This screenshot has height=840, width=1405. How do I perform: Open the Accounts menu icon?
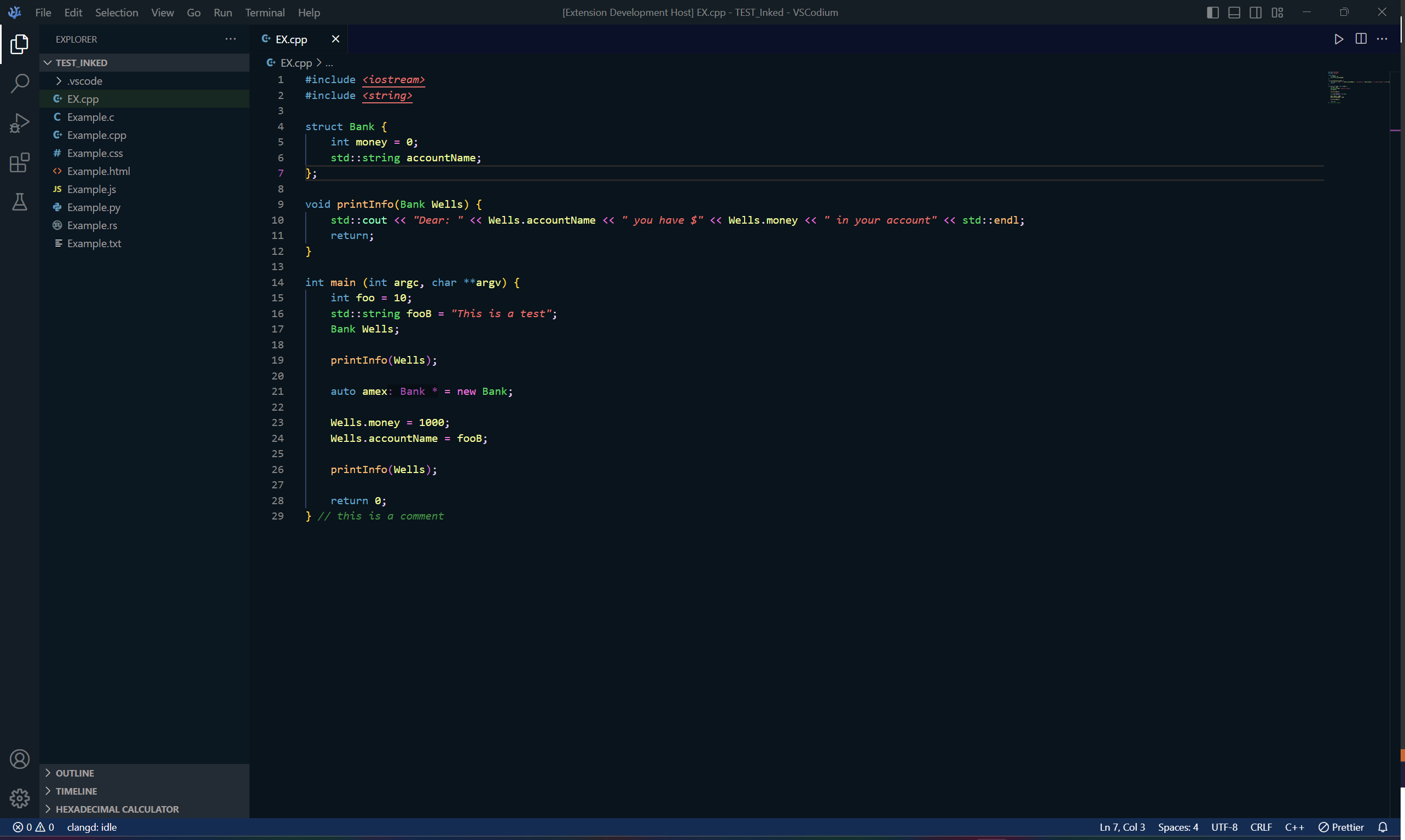click(x=19, y=759)
